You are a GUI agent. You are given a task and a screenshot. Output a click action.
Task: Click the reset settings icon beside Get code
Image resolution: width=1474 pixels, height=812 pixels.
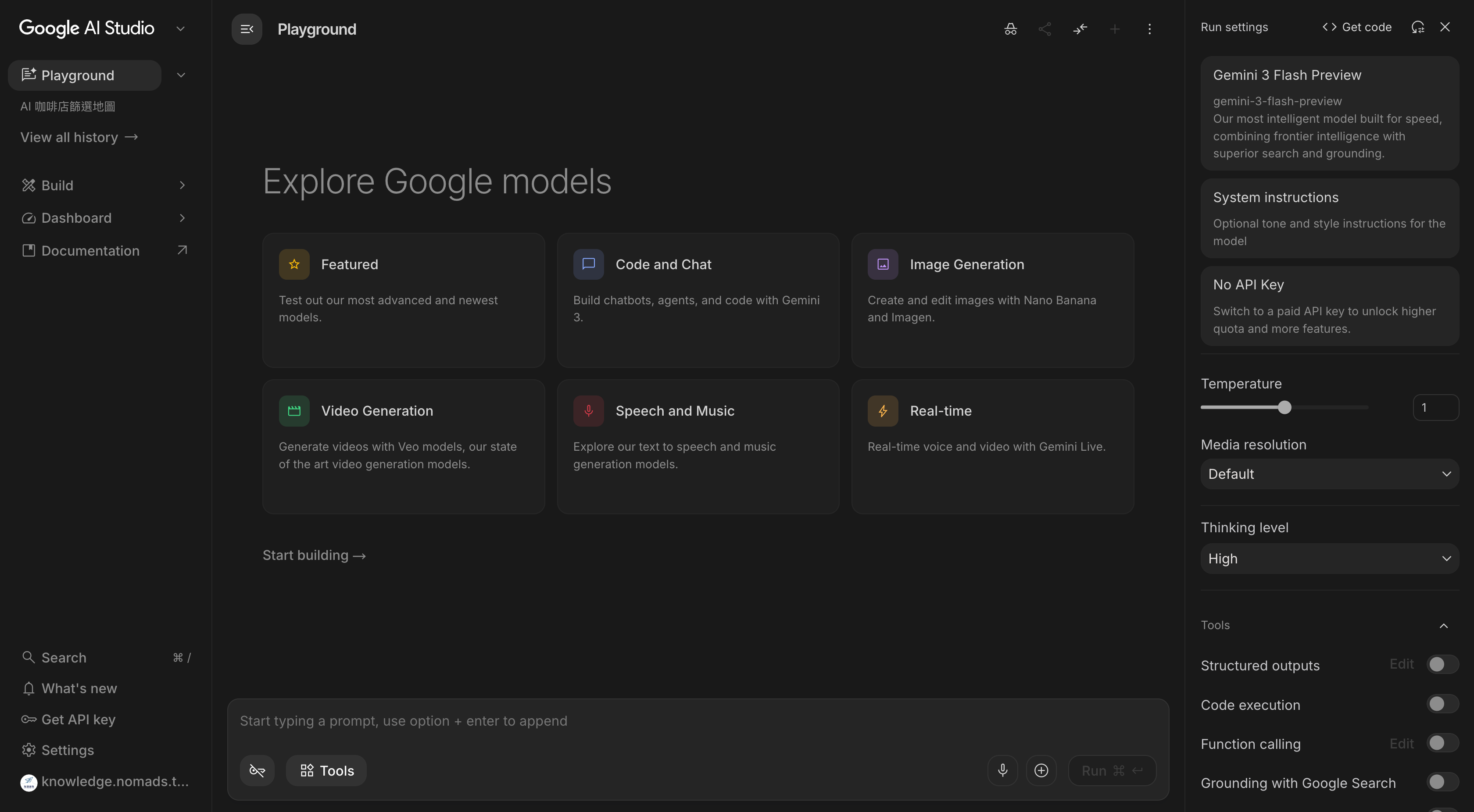pos(1417,27)
